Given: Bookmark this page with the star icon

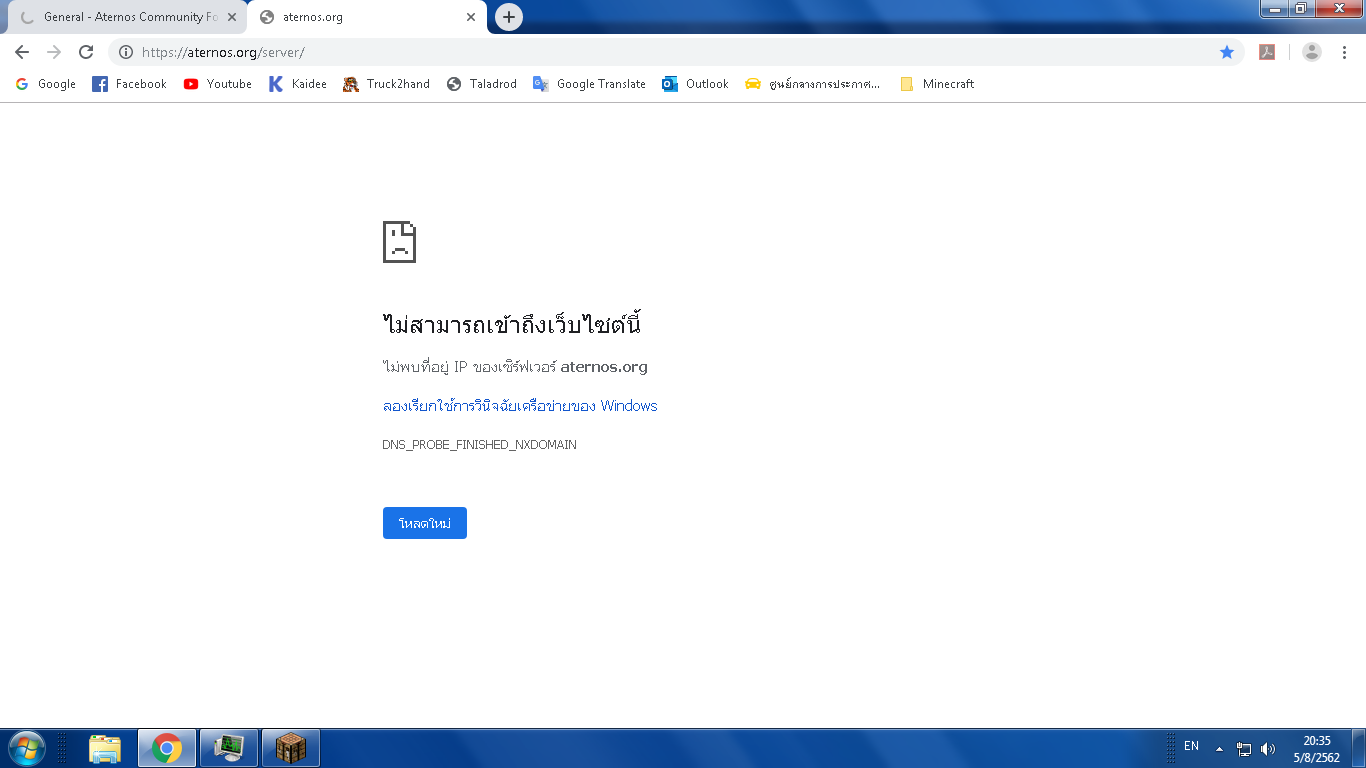Looking at the screenshot, I should coord(1227,52).
